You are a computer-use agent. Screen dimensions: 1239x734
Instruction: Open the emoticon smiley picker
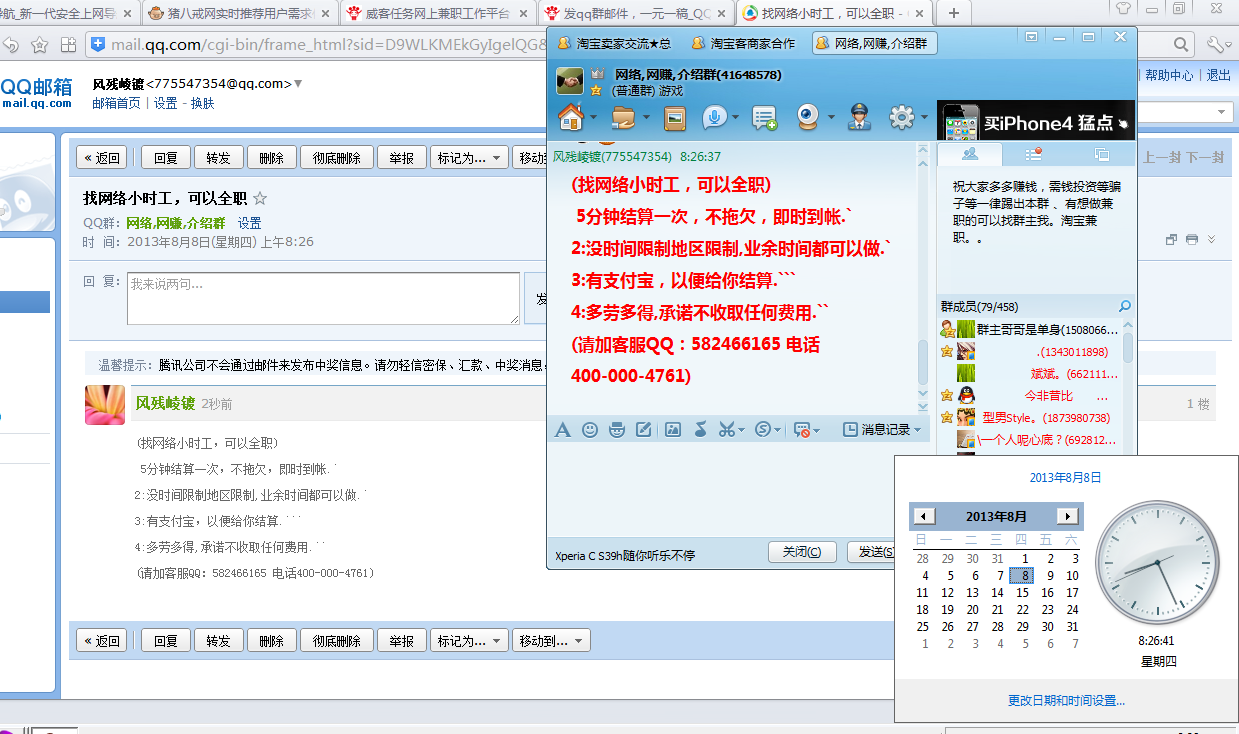coord(590,429)
